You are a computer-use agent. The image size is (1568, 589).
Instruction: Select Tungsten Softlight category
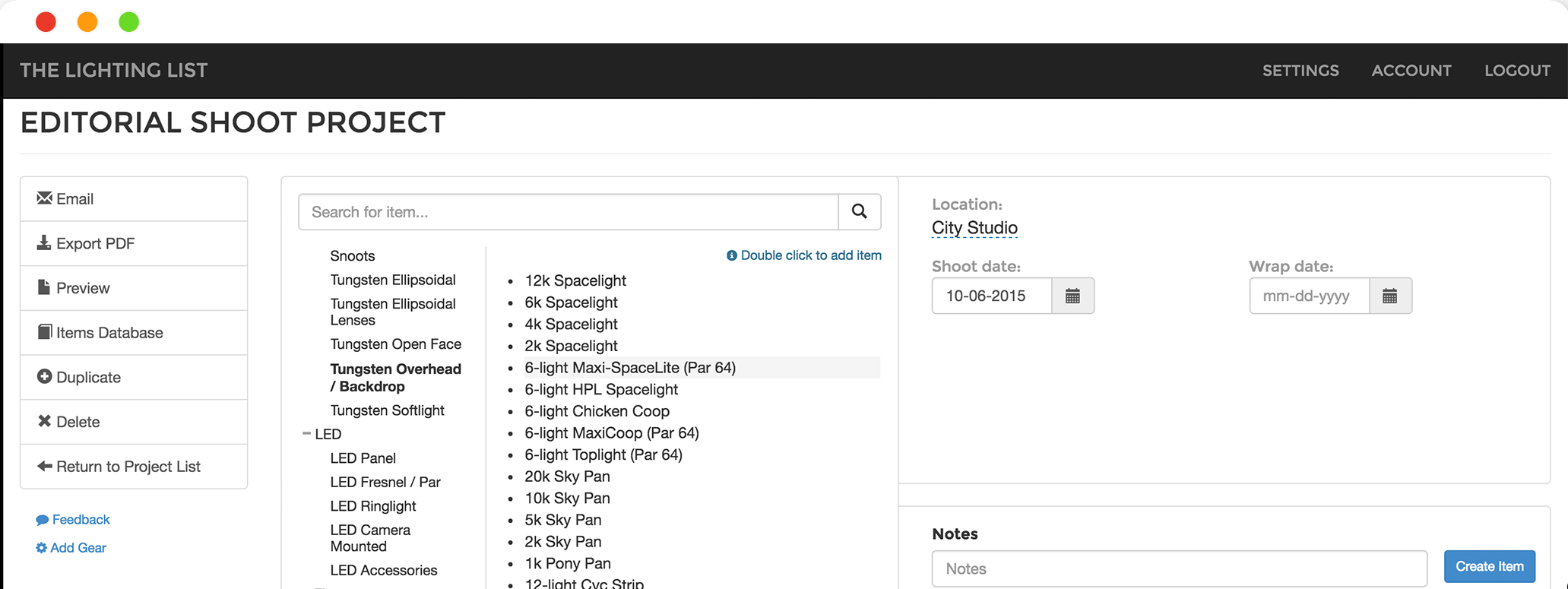[388, 410]
